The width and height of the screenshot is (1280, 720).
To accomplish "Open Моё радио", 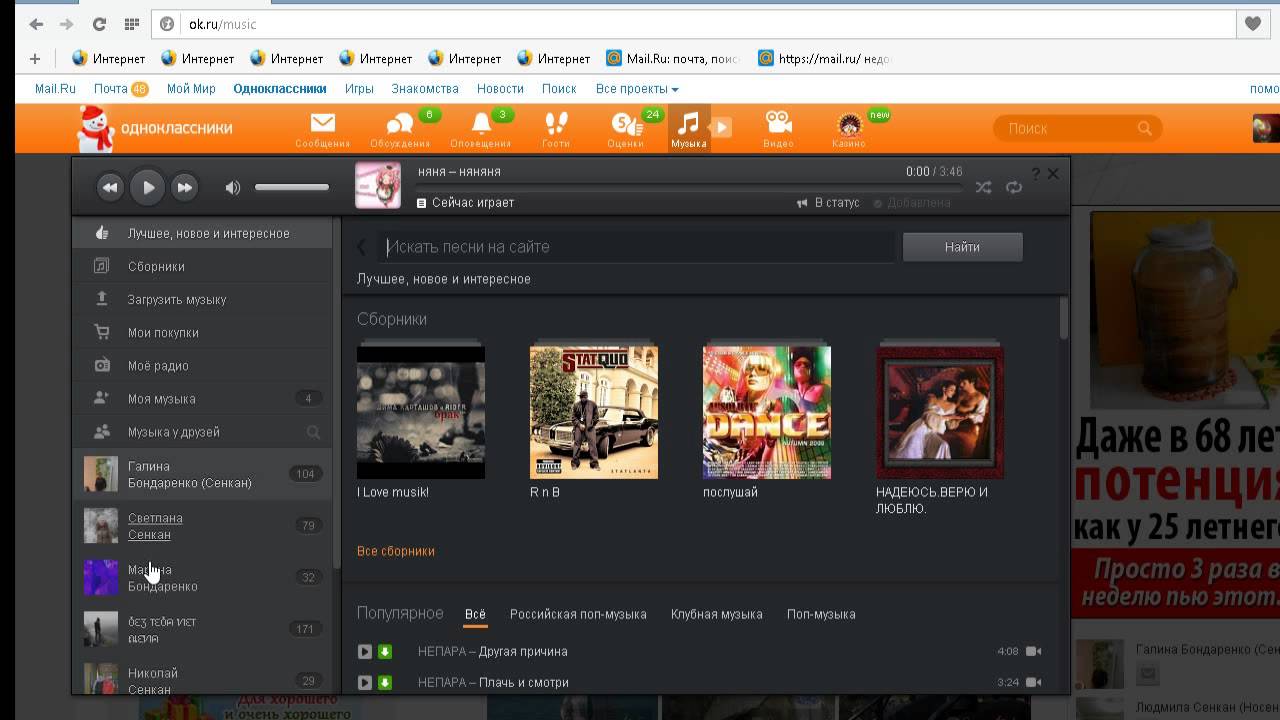I will pos(202,365).
